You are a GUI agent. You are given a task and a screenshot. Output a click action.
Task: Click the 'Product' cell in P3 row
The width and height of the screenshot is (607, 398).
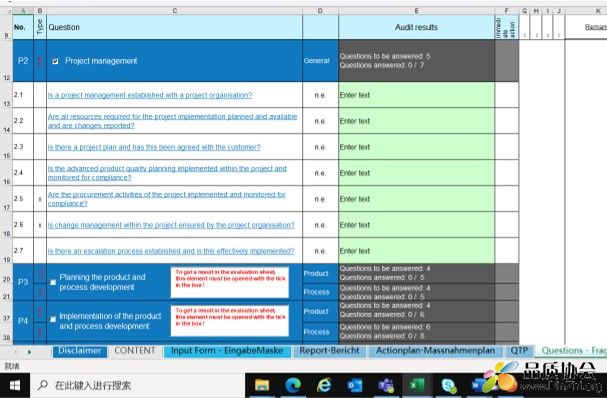pos(320,273)
